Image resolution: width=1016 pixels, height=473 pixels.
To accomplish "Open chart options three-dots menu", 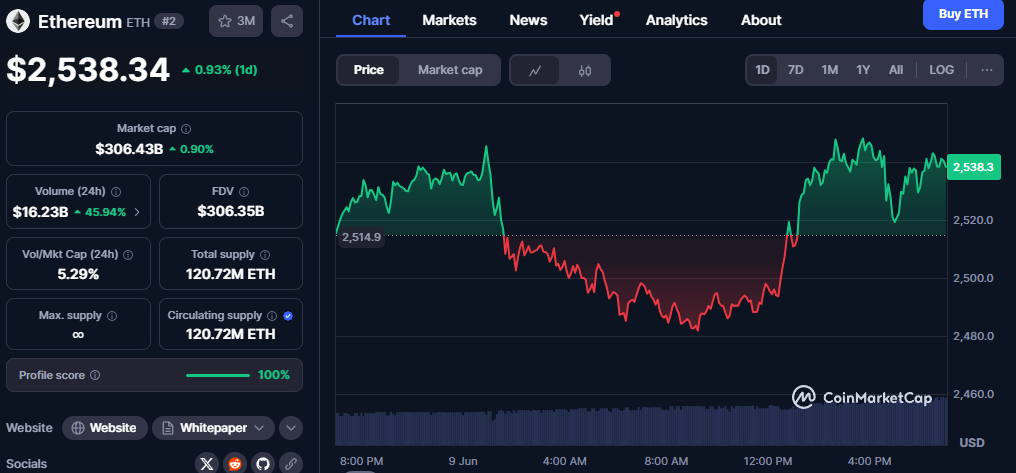I will (x=987, y=70).
